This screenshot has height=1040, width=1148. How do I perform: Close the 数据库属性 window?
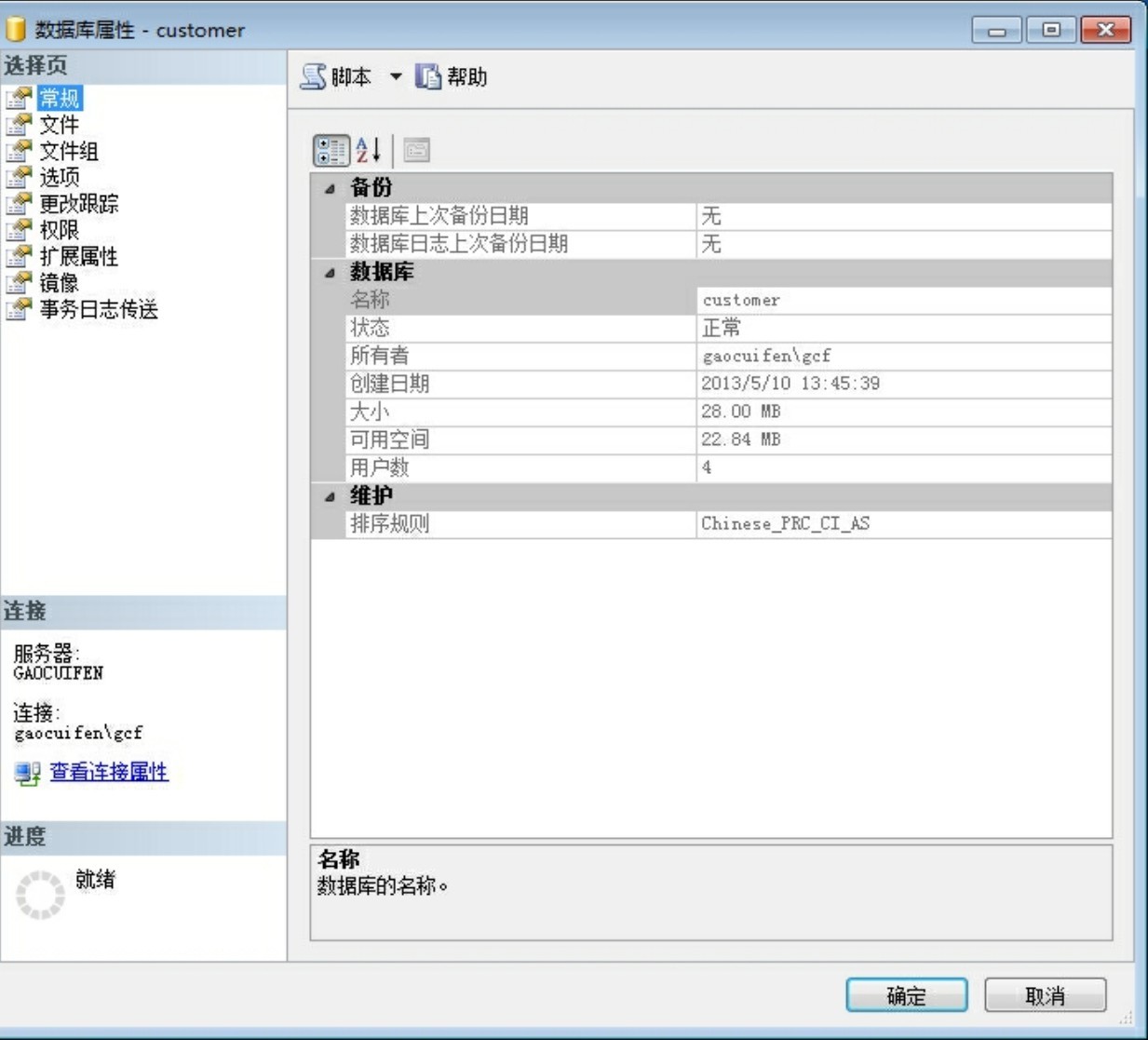1106,30
